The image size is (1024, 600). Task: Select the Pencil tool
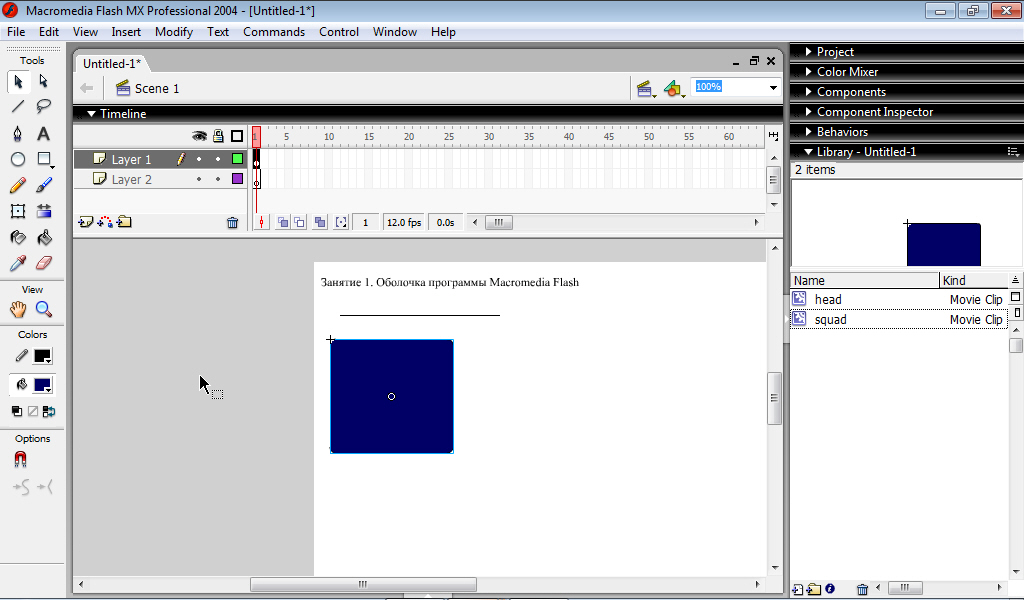coord(18,185)
